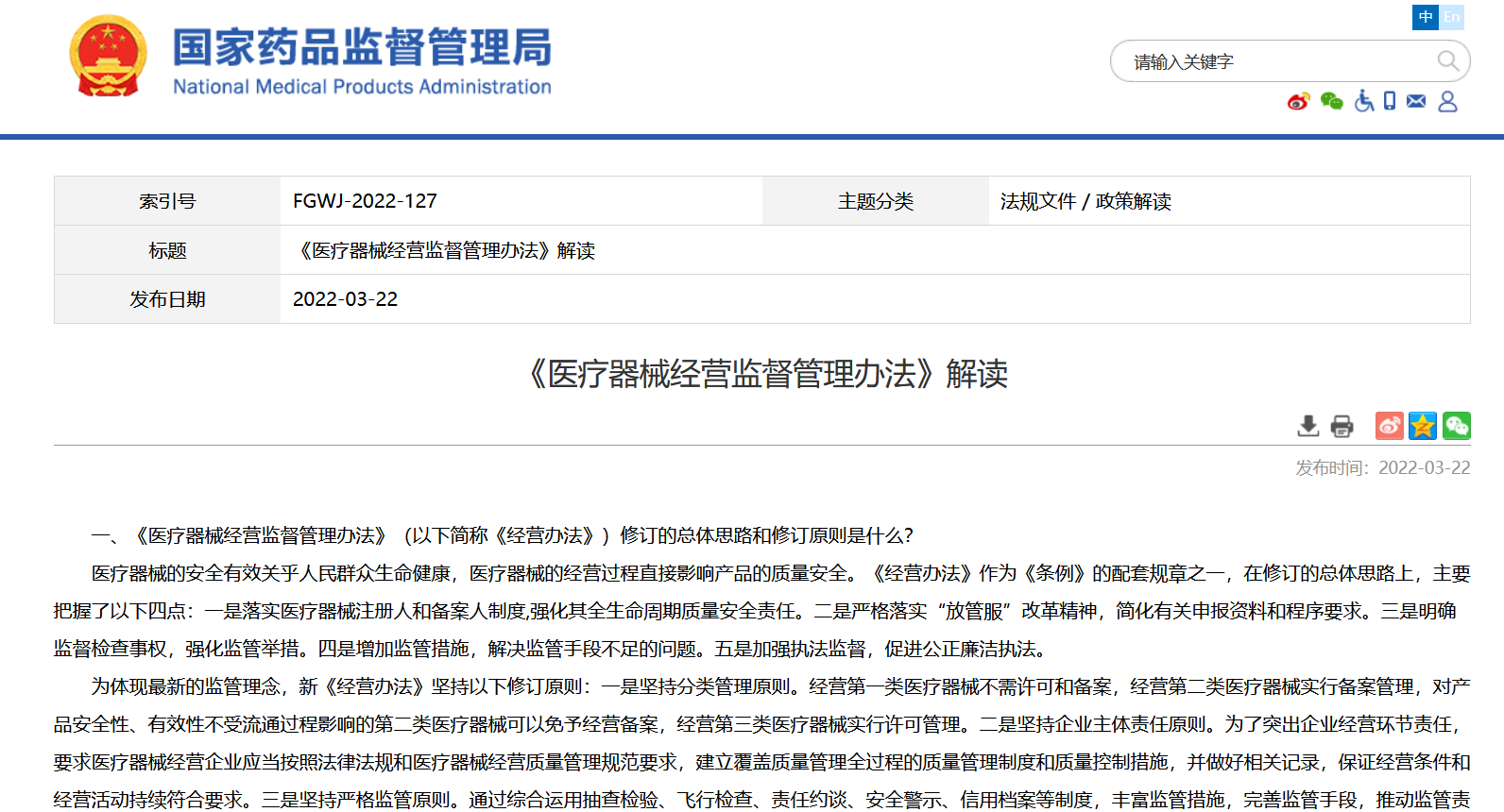Click the main article heading
Viewport: 1504px width, 812px height.
coord(762,374)
